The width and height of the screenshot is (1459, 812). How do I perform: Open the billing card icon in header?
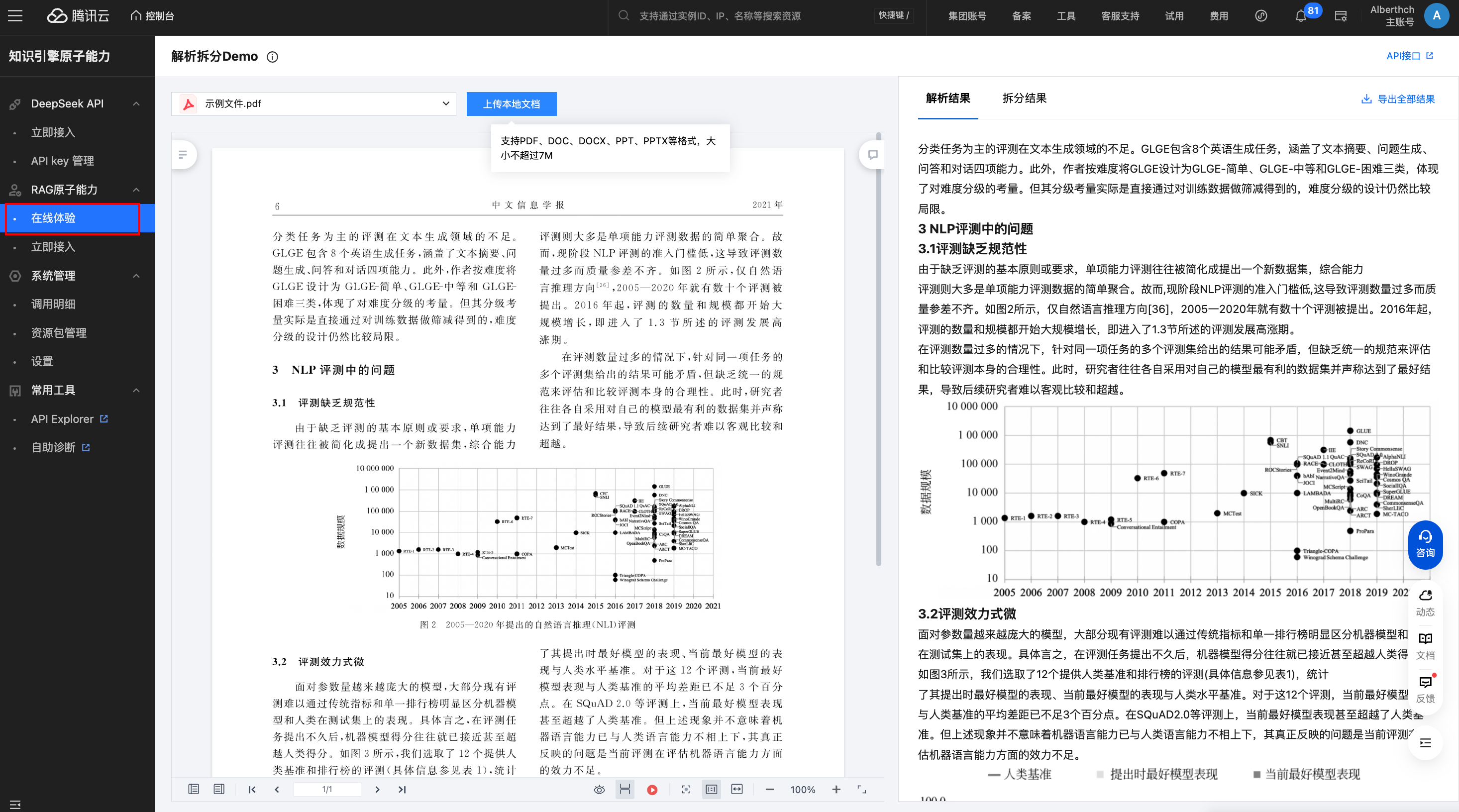click(1341, 16)
